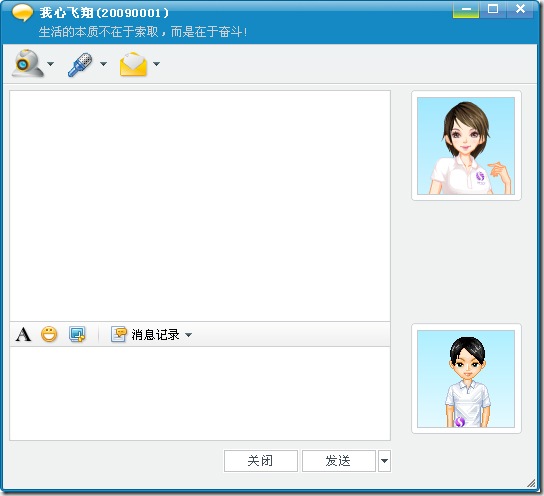Expand the mail options dropdown arrow
The height and width of the screenshot is (496, 544).
coord(156,64)
